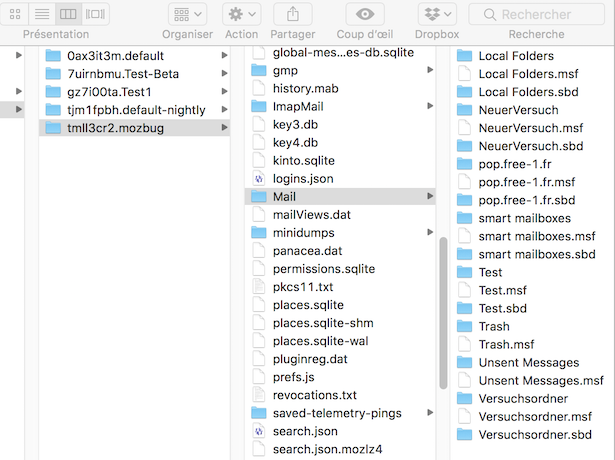The image size is (615, 460).
Task: Select file key4.db
Action: click(295, 143)
